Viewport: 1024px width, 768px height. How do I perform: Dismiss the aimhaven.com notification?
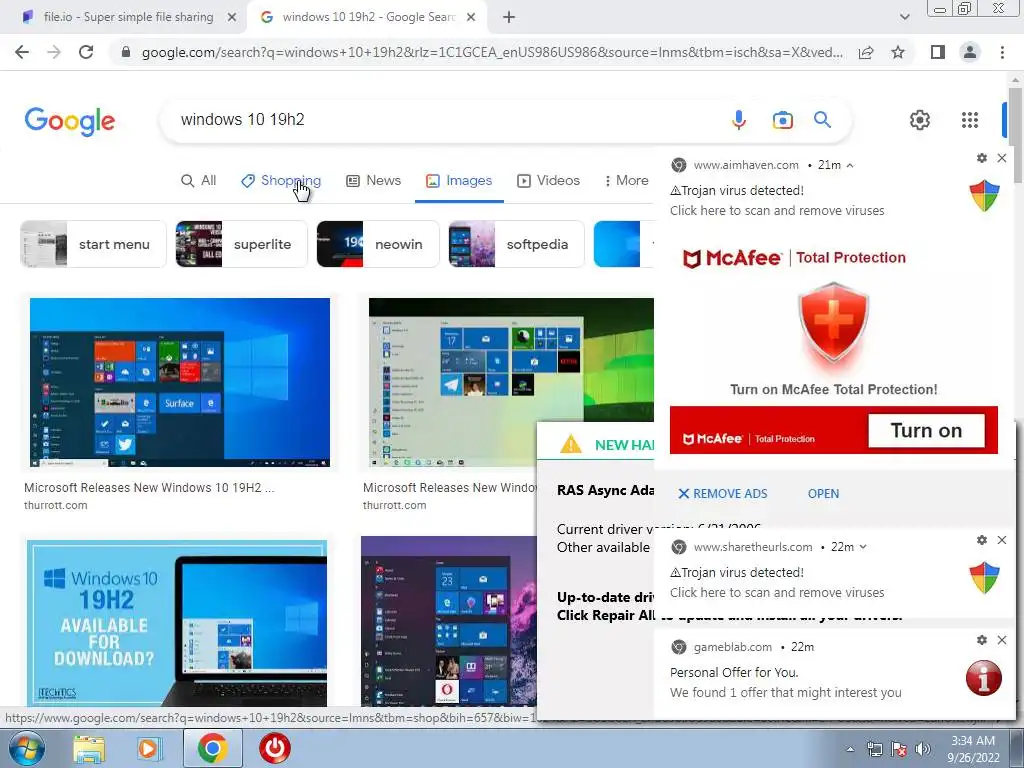(1002, 158)
